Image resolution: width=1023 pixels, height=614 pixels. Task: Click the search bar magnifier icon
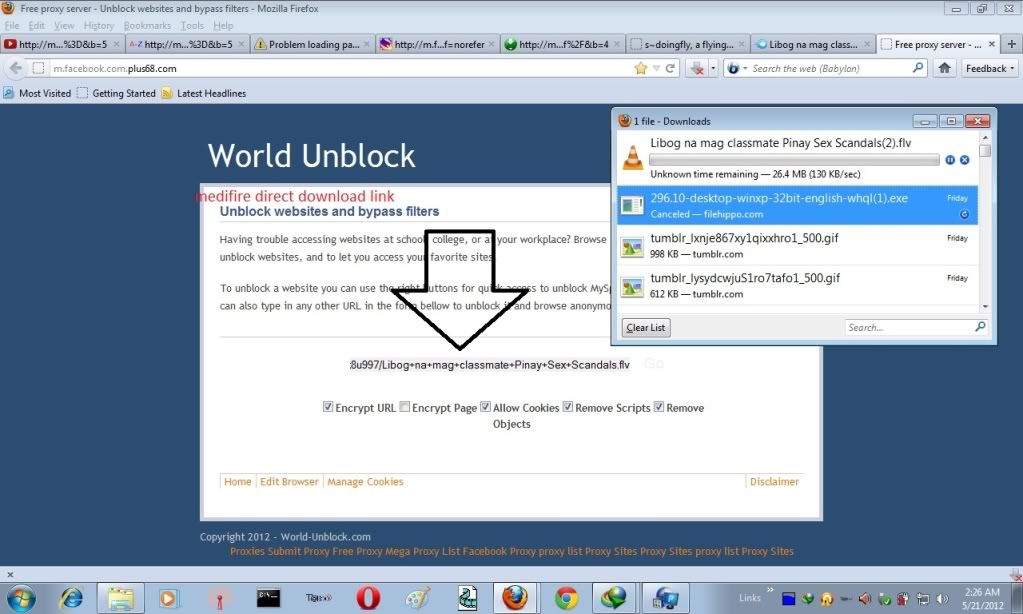pos(918,68)
